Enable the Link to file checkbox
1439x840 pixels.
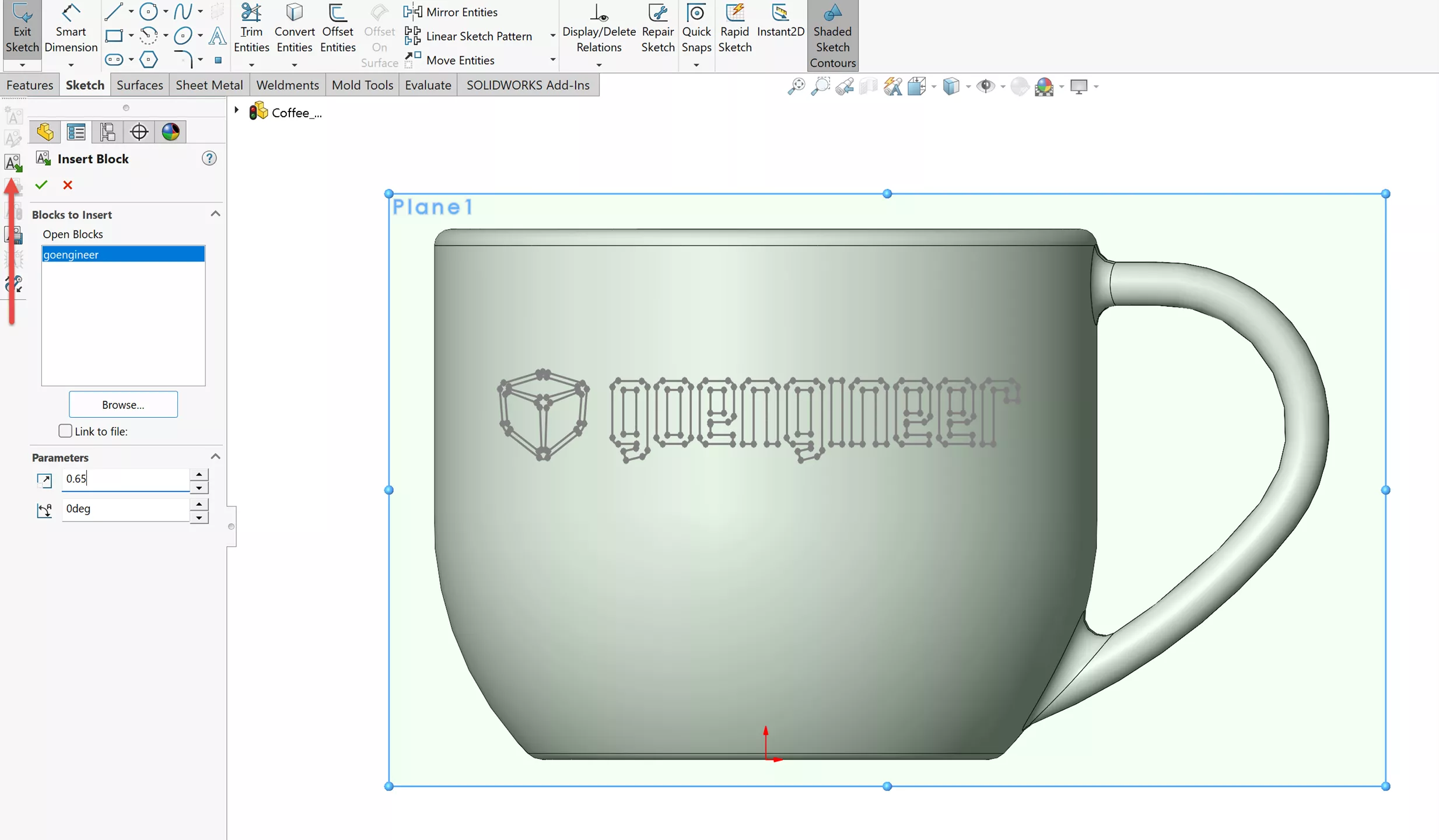(65, 430)
